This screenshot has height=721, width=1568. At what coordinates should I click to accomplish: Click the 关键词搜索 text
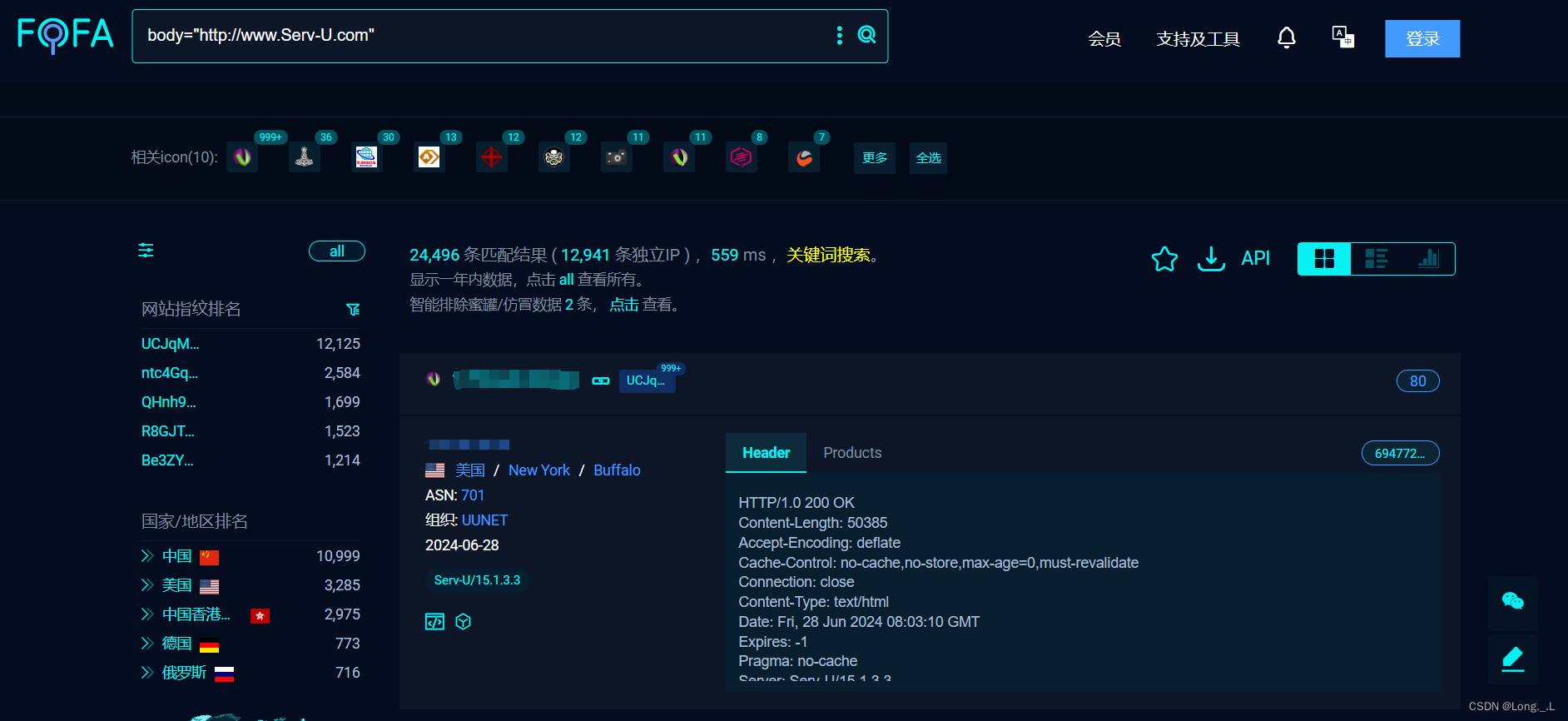[828, 255]
